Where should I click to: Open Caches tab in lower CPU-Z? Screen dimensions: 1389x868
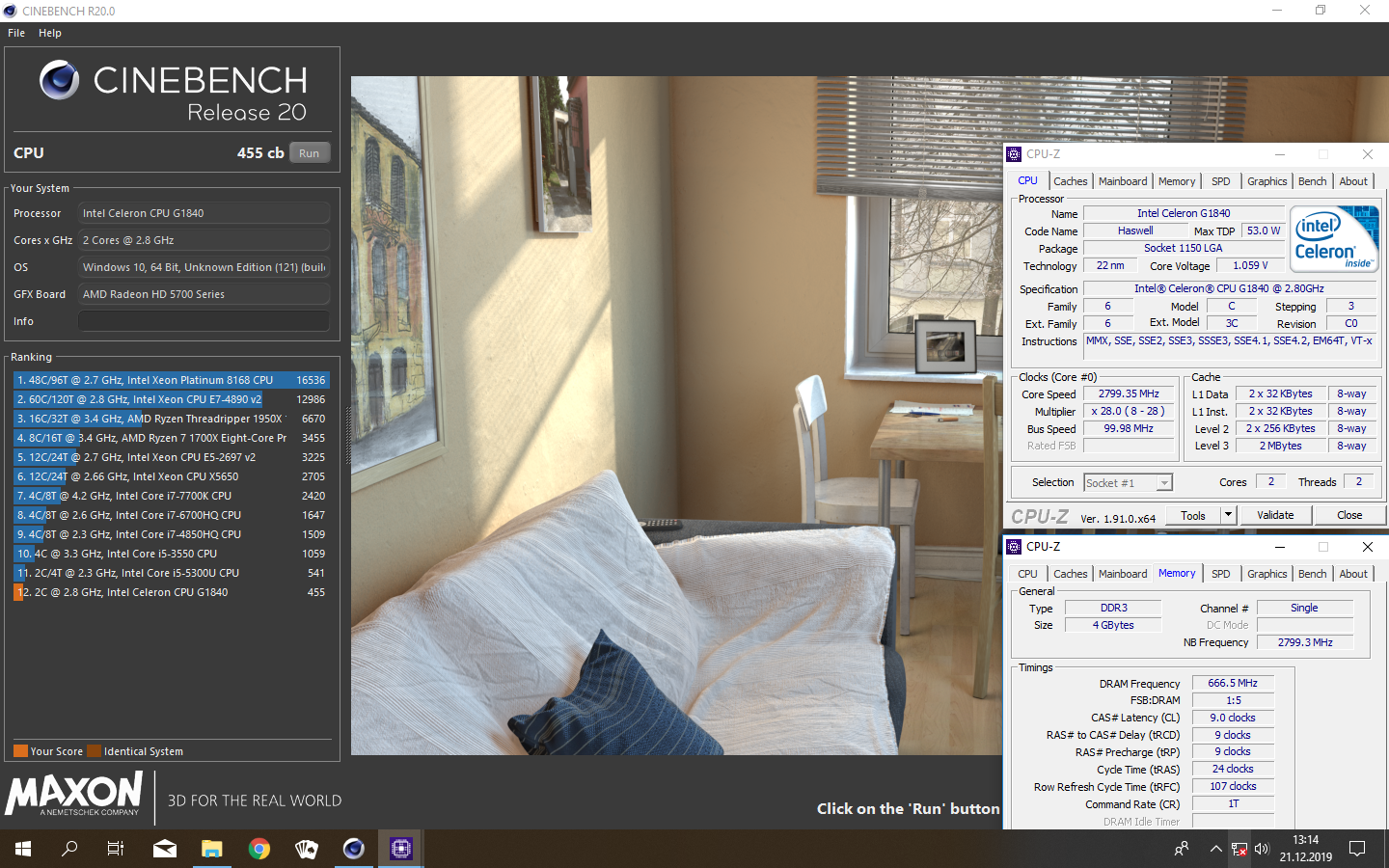[1070, 574]
